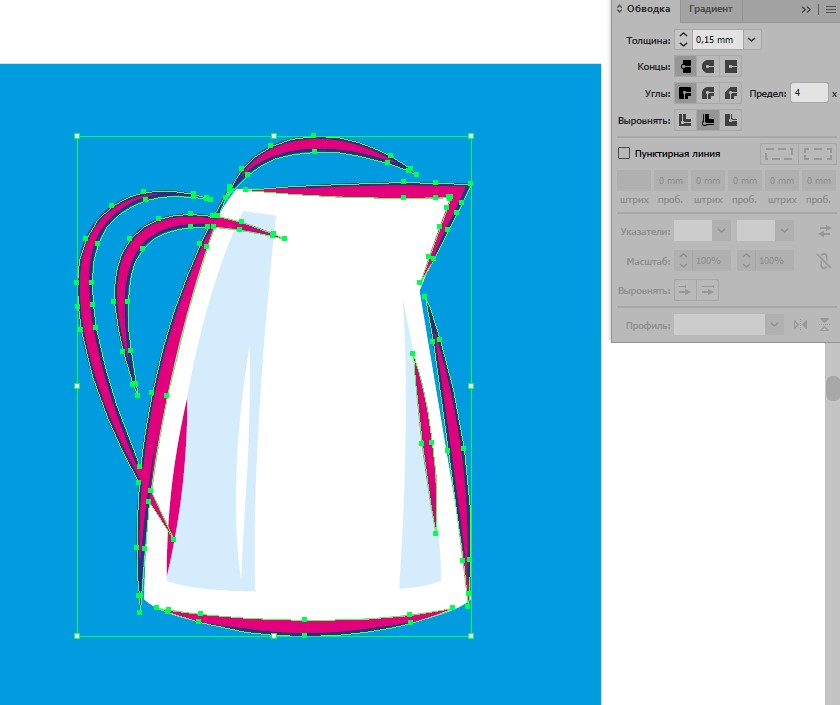840x705 pixels.
Task: Select round cap stroke ends
Action: pos(708,66)
